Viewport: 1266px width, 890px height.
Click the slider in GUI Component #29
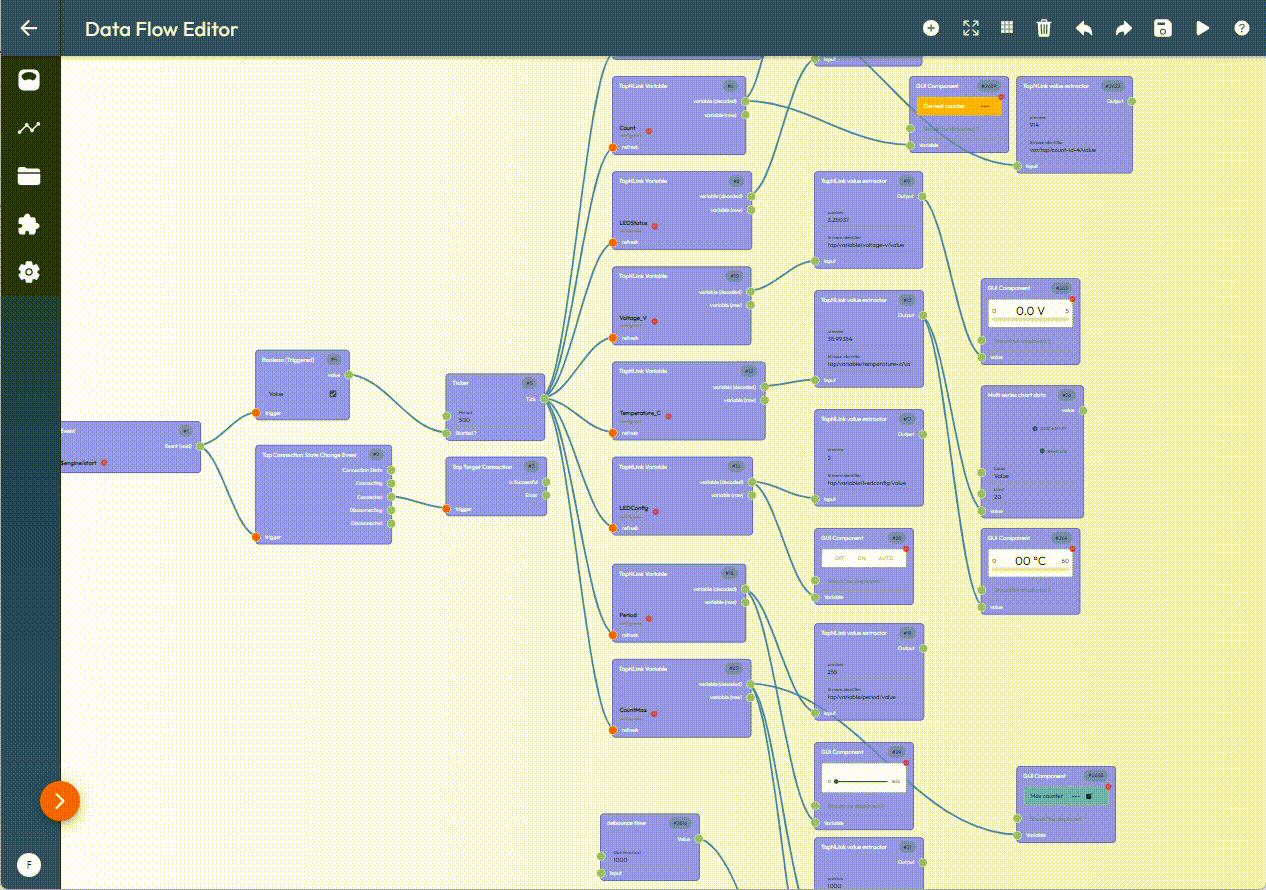coord(861,781)
